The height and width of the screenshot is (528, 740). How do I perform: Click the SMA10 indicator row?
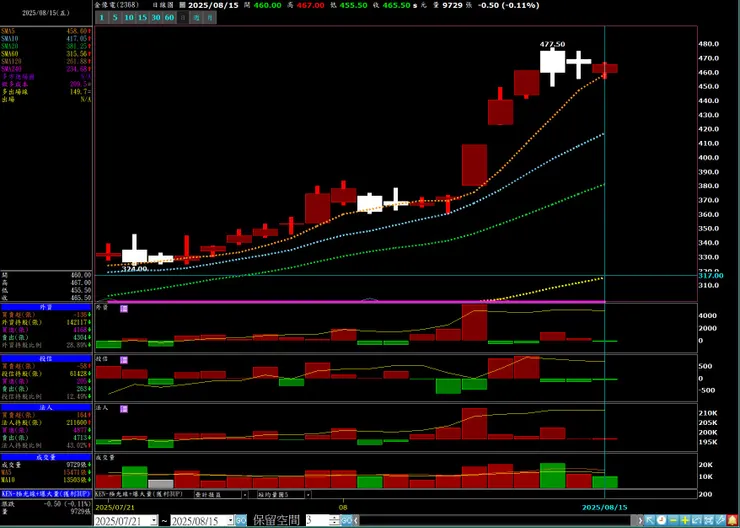(46, 38)
